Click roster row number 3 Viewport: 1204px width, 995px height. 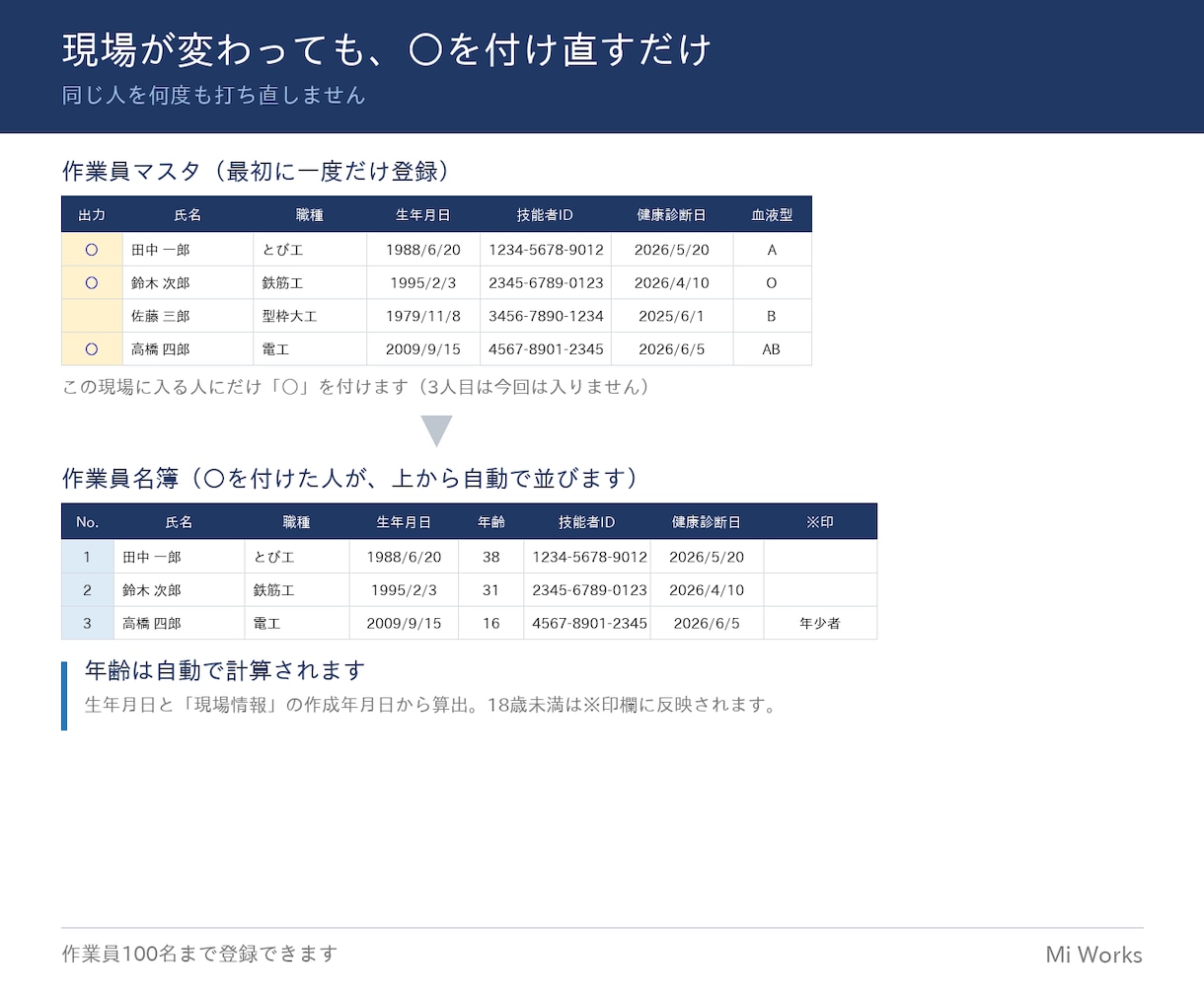tap(88, 623)
